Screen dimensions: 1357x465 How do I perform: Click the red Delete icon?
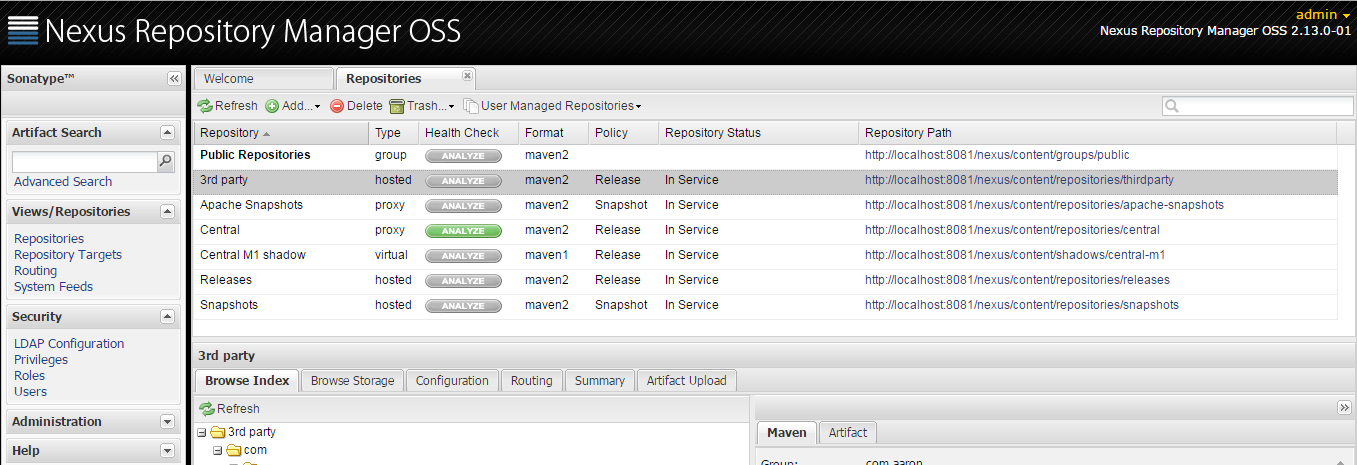(x=337, y=106)
